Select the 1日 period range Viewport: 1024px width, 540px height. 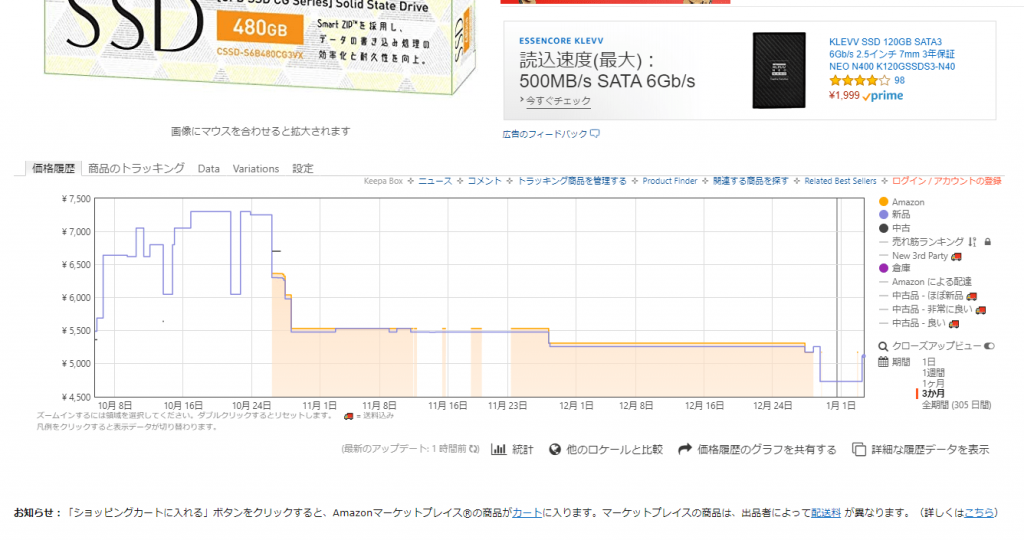929,362
